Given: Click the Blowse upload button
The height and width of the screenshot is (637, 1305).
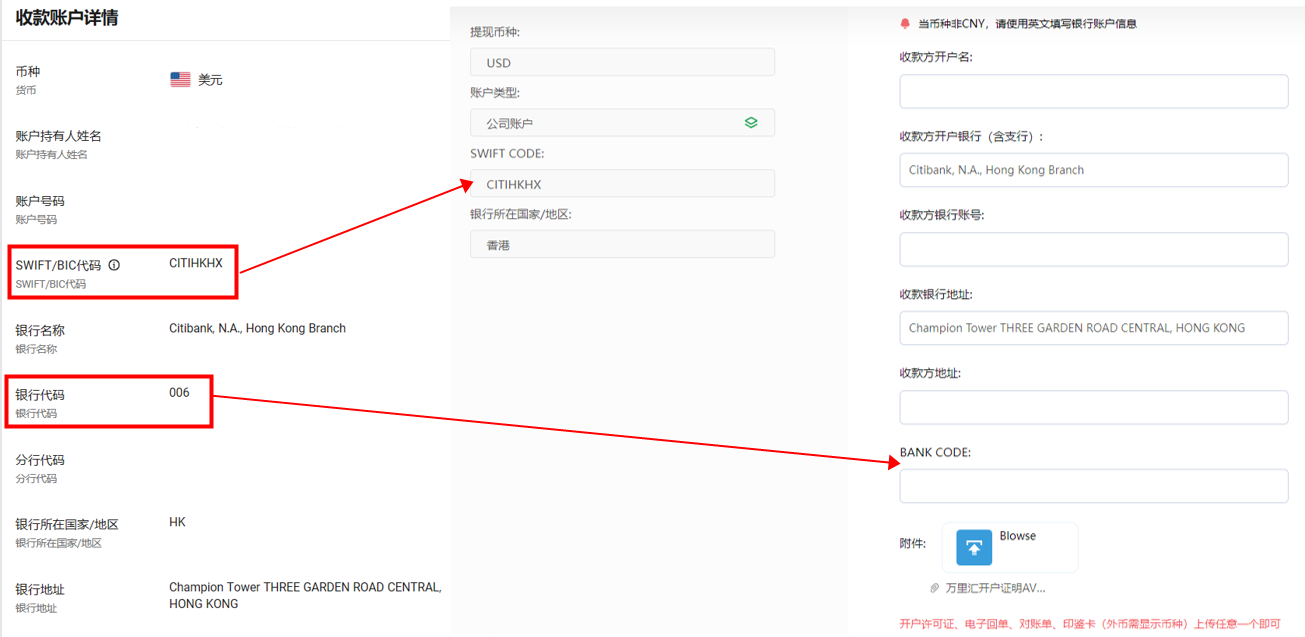Looking at the screenshot, I should click(1009, 548).
